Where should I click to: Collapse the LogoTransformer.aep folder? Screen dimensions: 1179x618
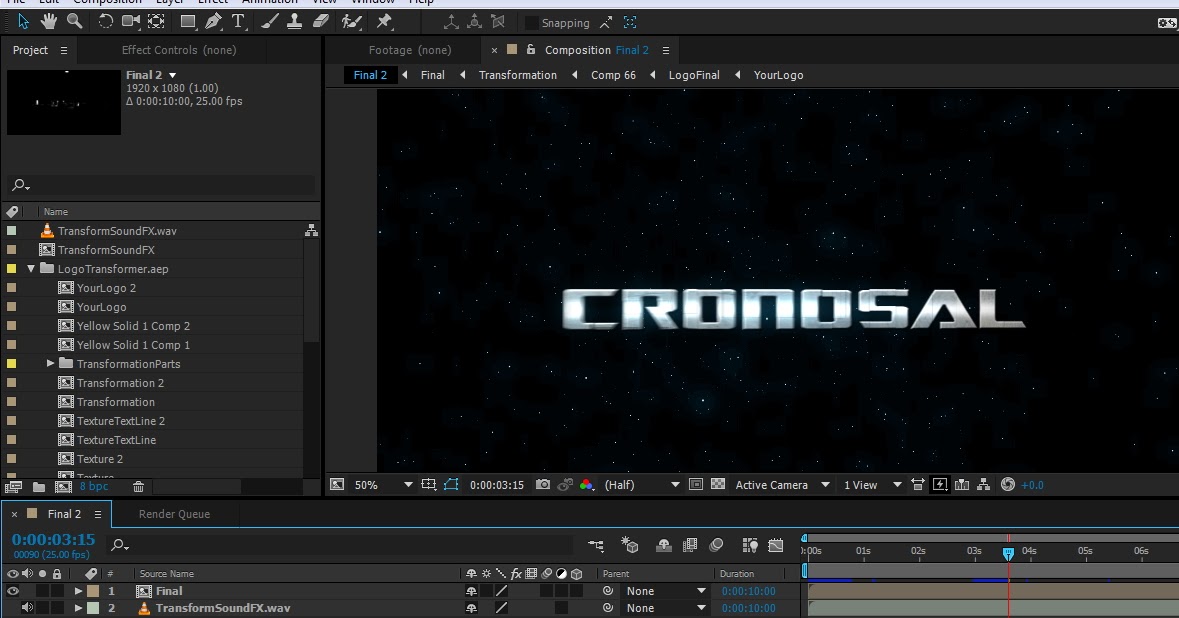[31, 268]
